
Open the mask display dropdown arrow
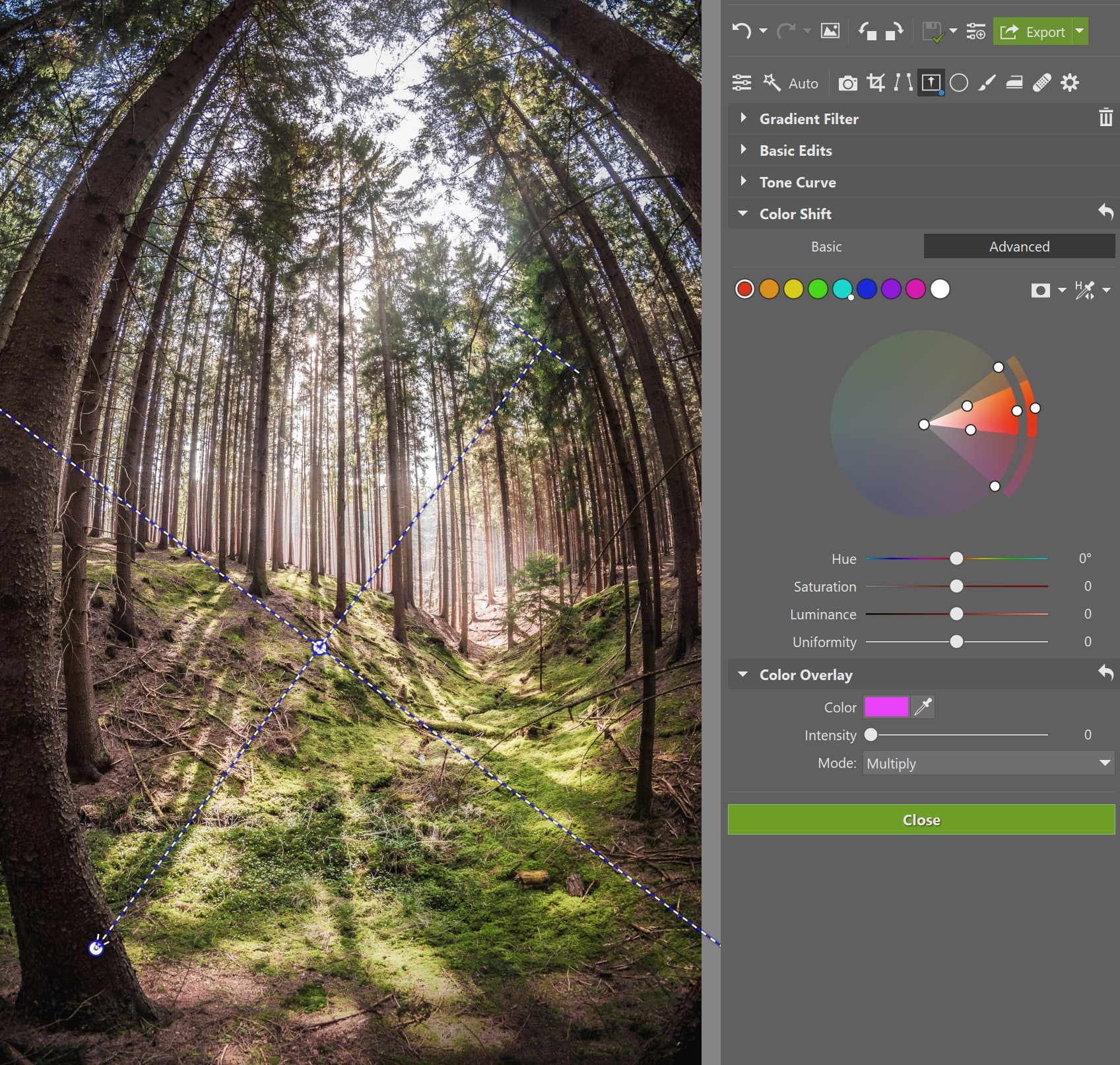pyautogui.click(x=1061, y=290)
